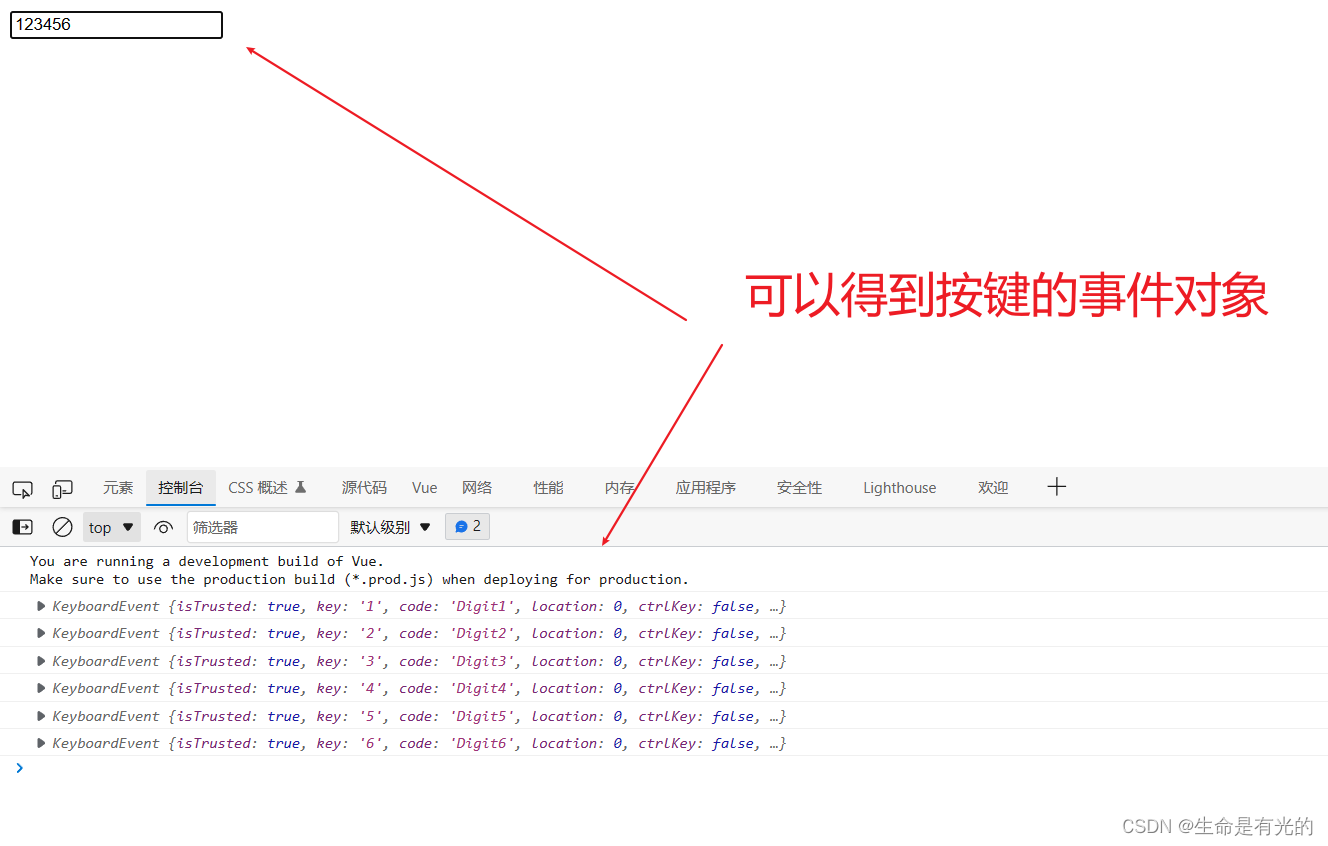The height and width of the screenshot is (846, 1328).
Task: Click the plus icon to add more tools
Action: (1057, 487)
